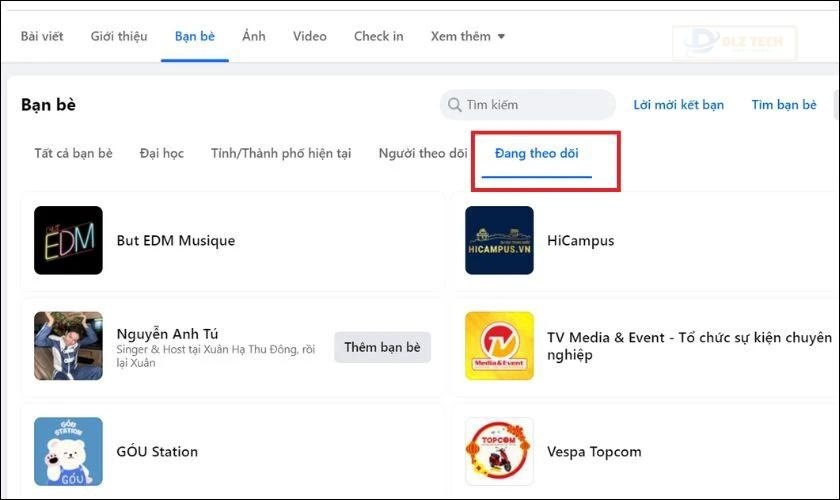
Task: Click Vespa Topcom page logo
Action: 499,451
